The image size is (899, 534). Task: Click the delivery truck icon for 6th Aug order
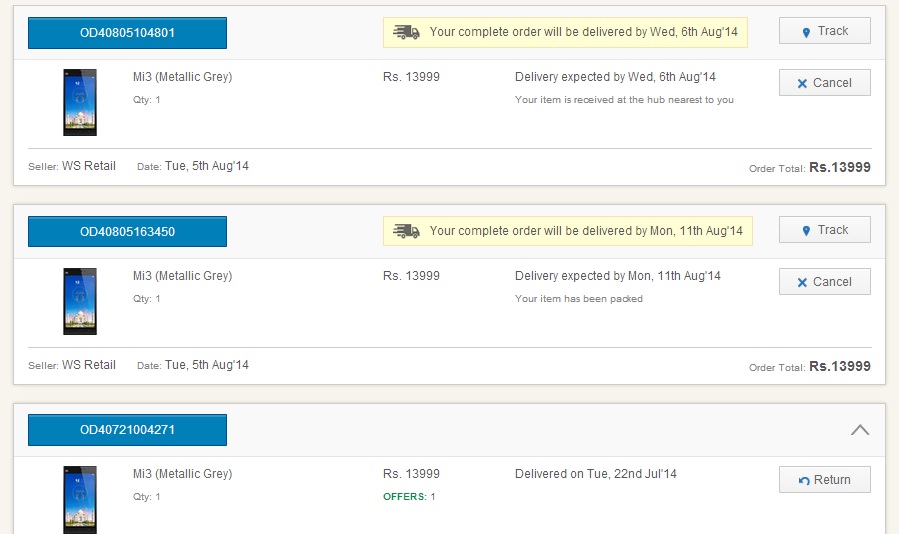[406, 32]
